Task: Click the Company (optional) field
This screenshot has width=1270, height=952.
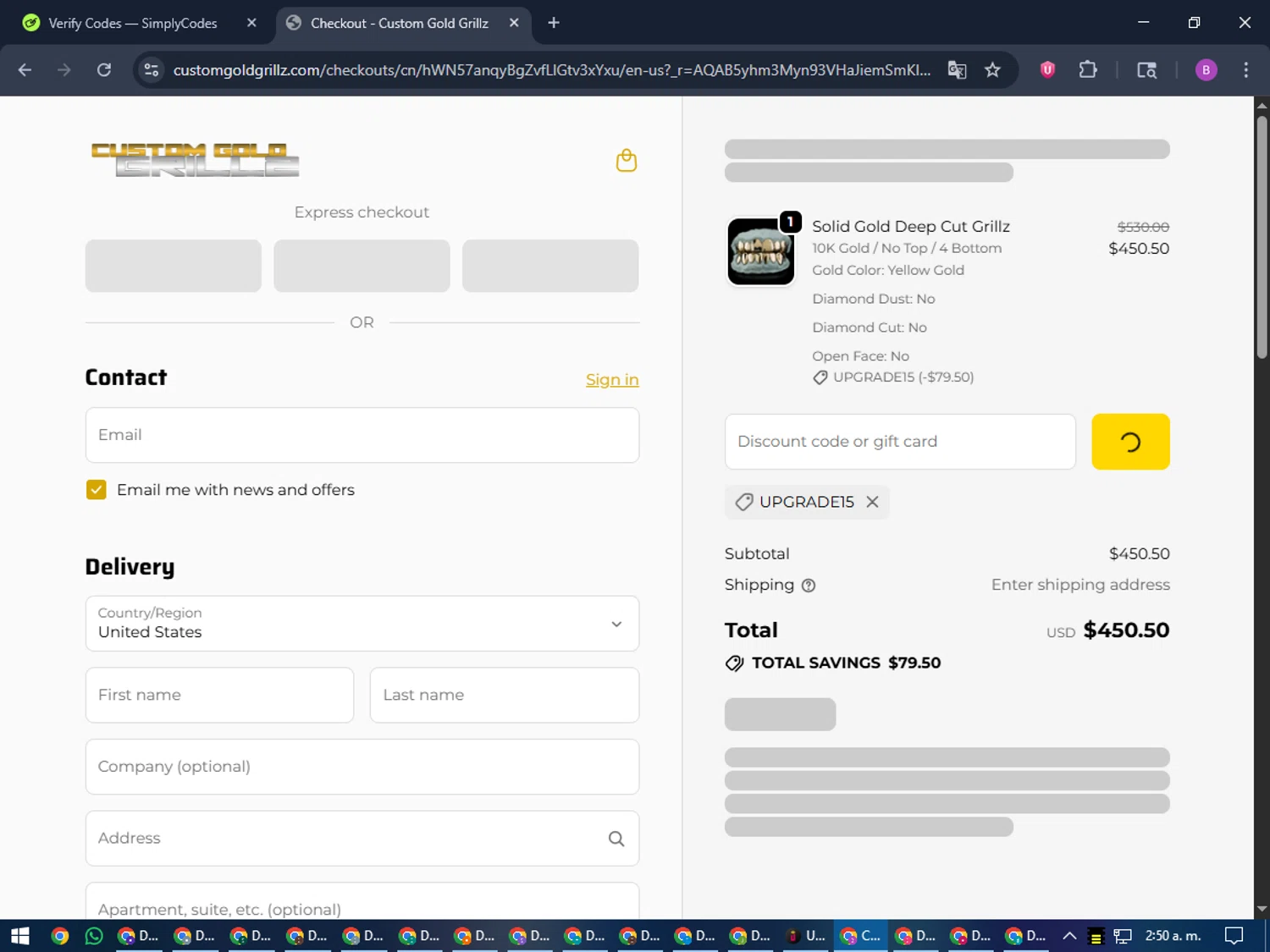Action: coord(362,767)
